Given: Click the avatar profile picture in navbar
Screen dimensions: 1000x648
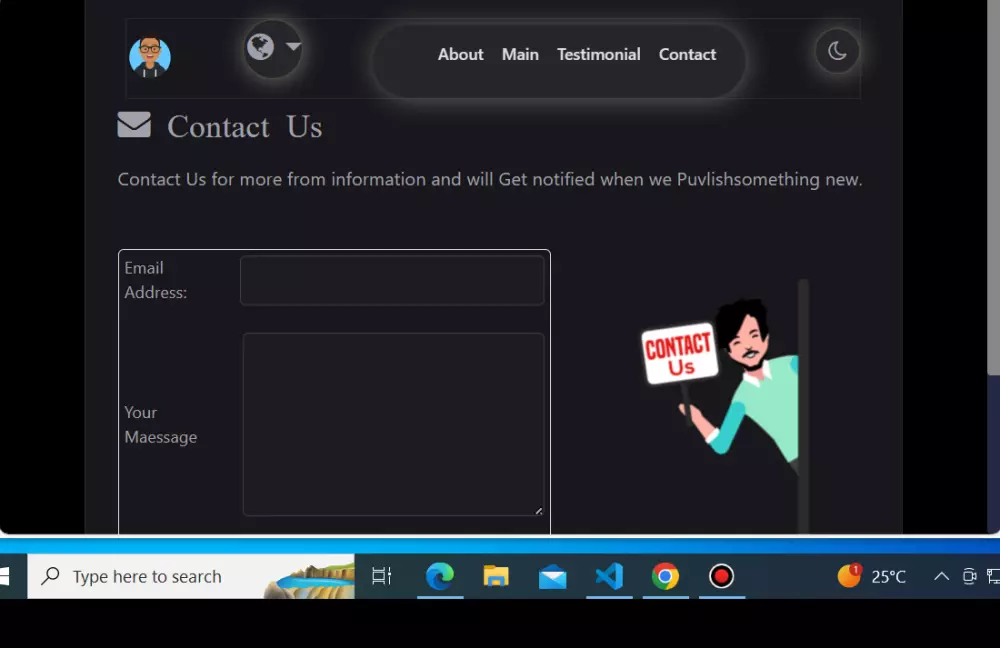Looking at the screenshot, I should [x=150, y=57].
